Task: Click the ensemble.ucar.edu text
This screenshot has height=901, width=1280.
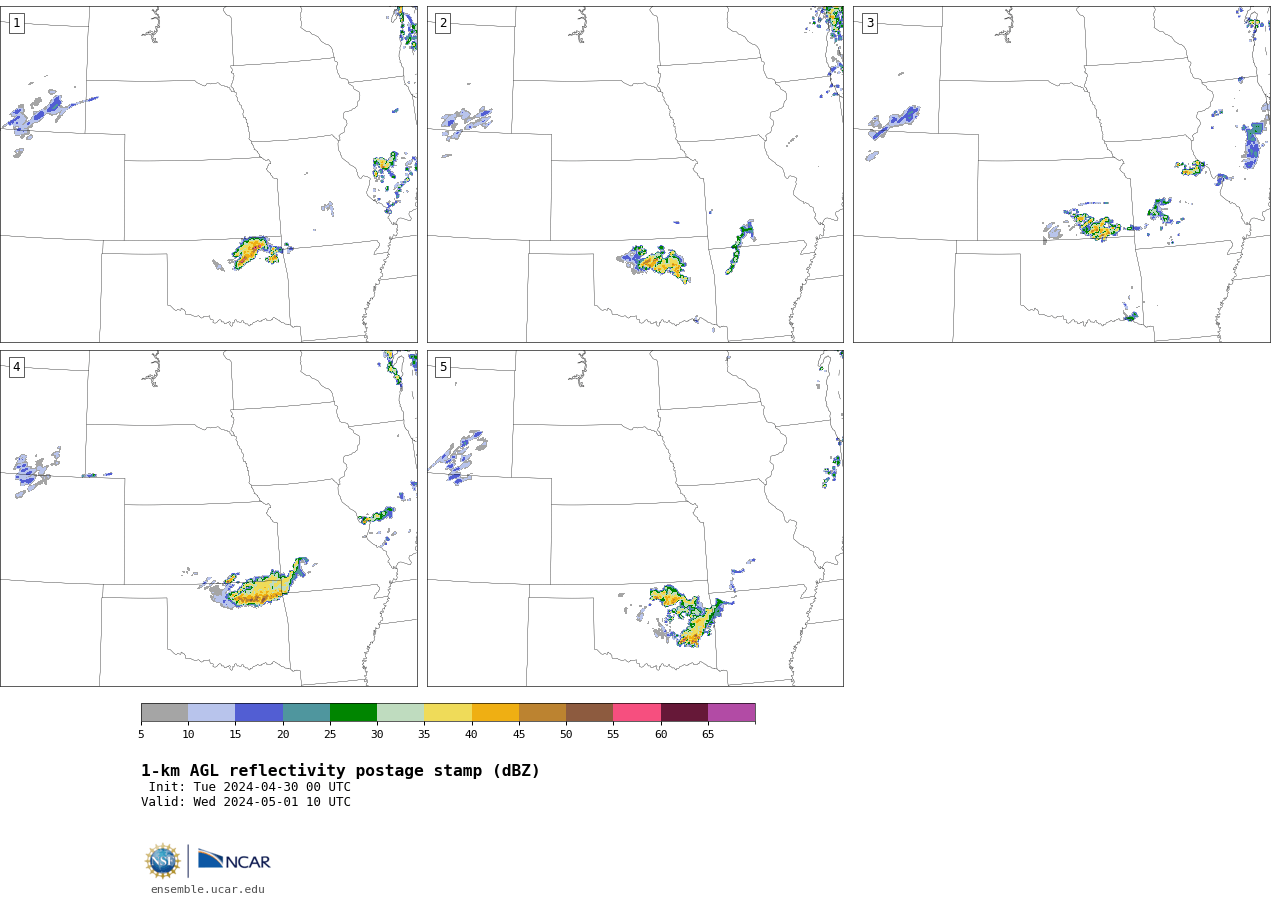Action: click(x=208, y=889)
